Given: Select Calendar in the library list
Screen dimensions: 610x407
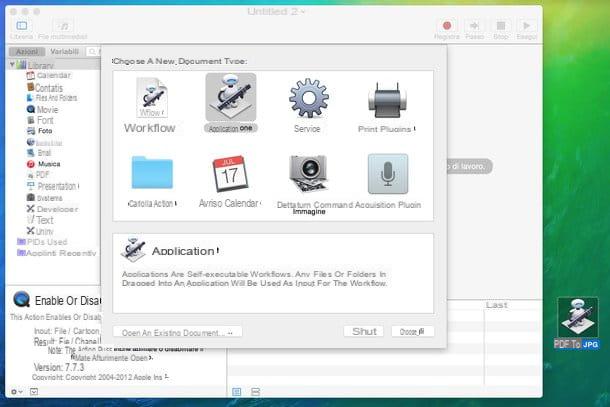Looking at the screenshot, I should click(49, 75).
